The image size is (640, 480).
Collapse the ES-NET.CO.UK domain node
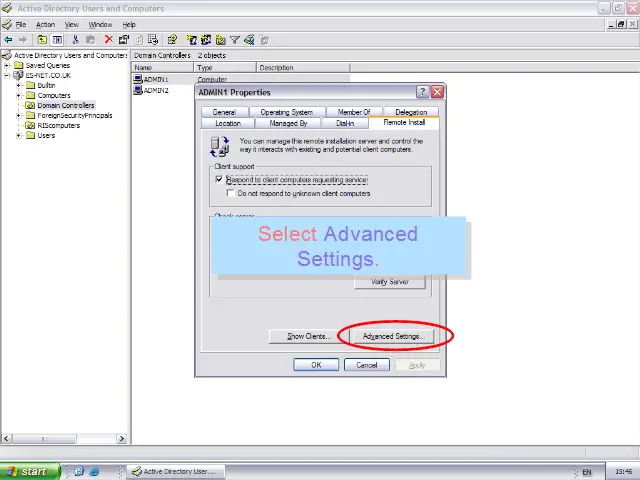7,76
